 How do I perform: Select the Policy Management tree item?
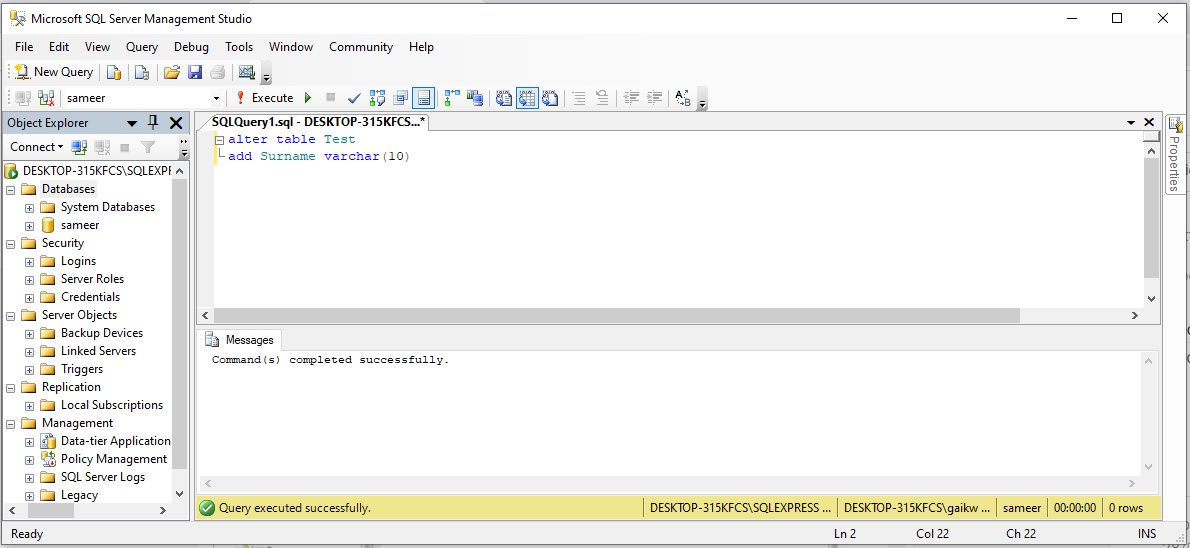pyautogui.click(x=114, y=459)
